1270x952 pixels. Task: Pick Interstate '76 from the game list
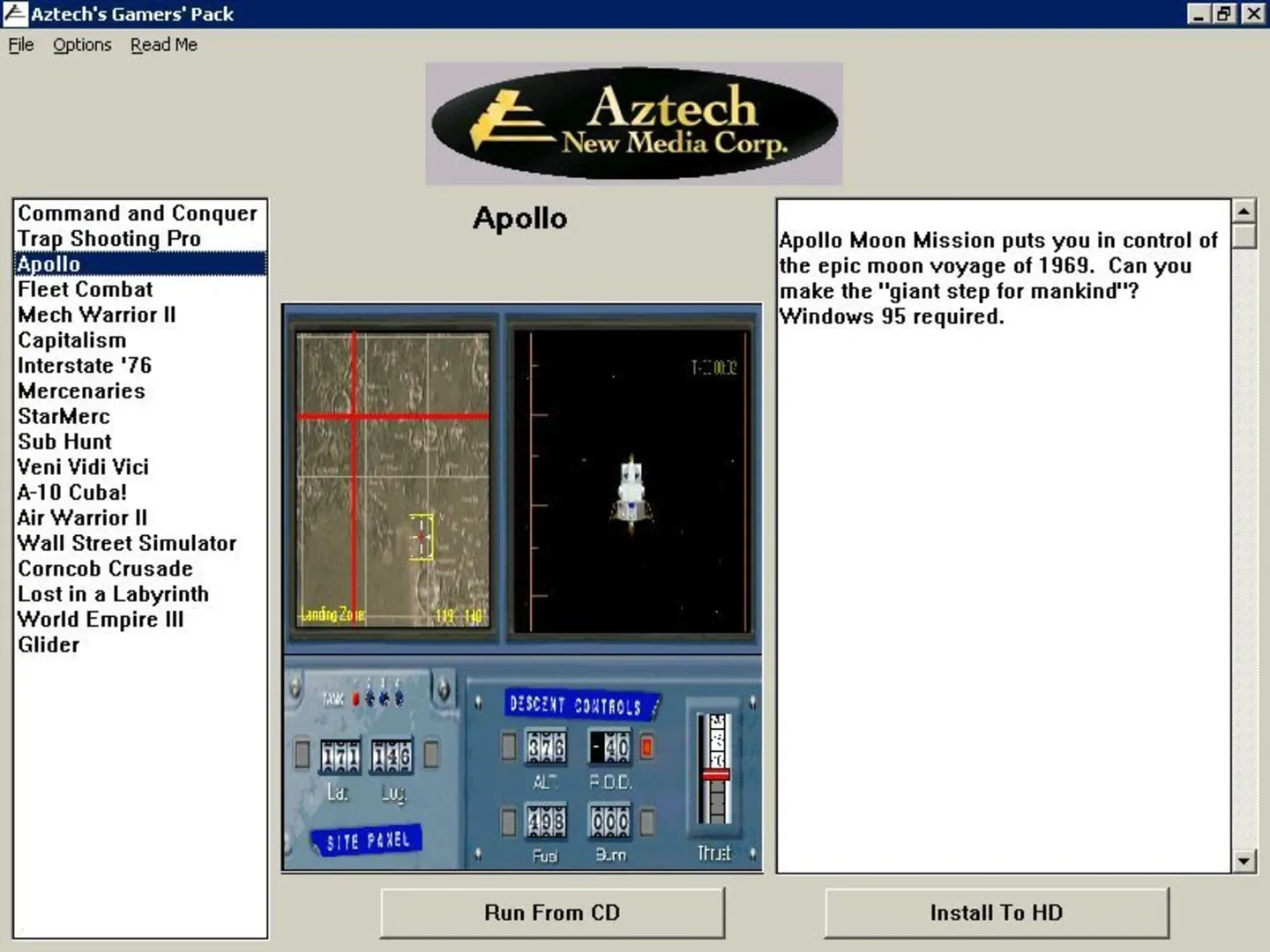(85, 366)
